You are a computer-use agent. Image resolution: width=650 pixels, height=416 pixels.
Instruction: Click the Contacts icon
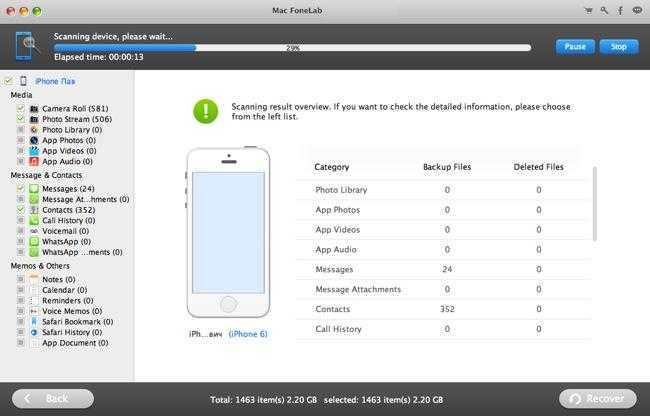pos(34,210)
